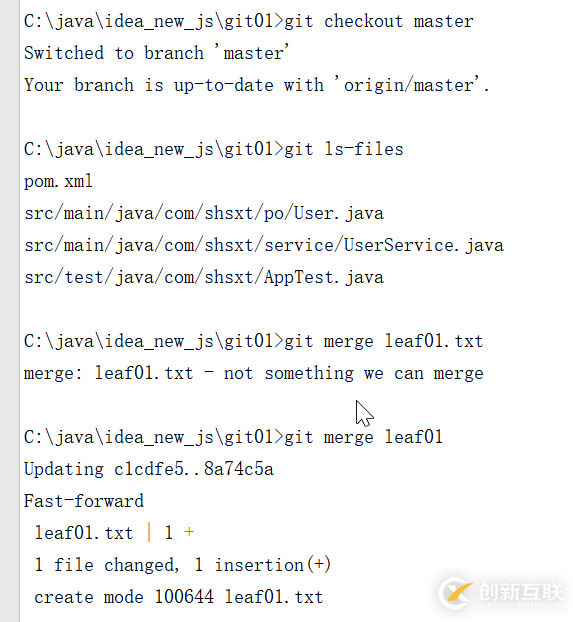Click the 'git merge leaf01.txt' command
The image size is (573, 622).
coord(384,341)
